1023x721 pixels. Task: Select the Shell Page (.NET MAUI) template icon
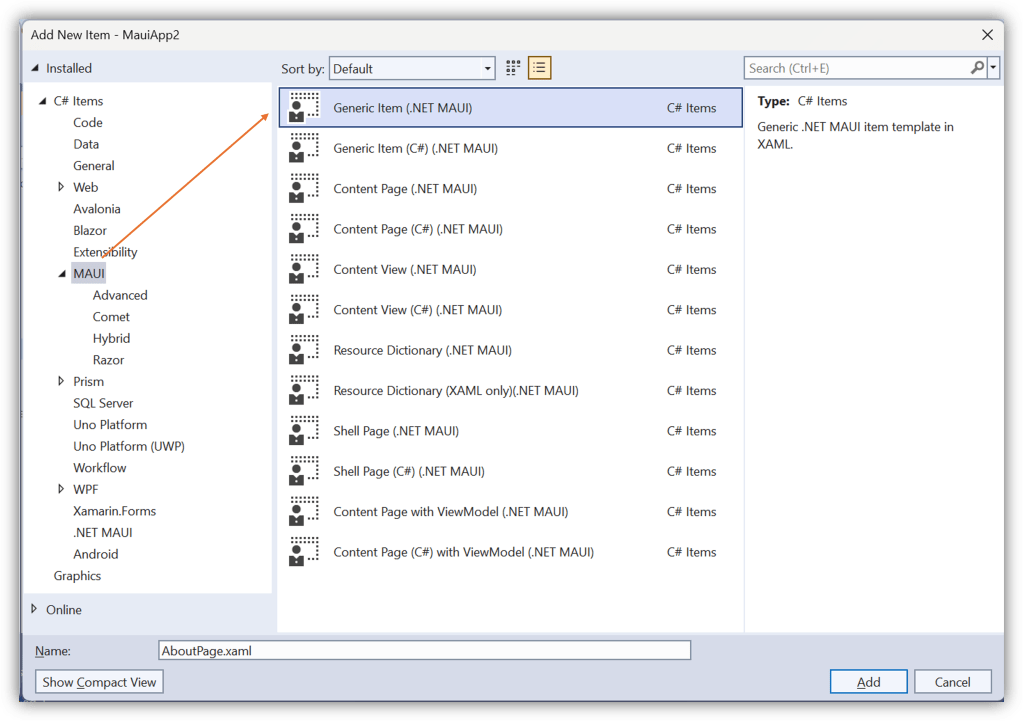pos(304,430)
